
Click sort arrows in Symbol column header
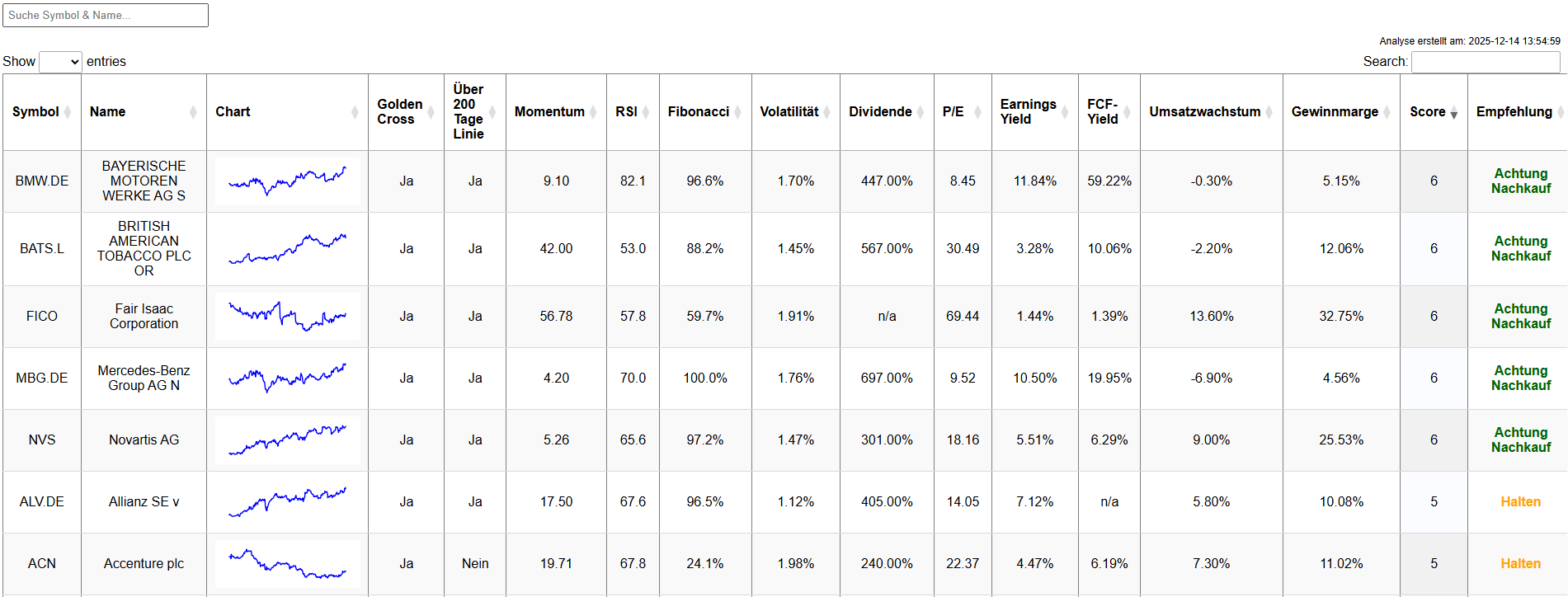68,112
